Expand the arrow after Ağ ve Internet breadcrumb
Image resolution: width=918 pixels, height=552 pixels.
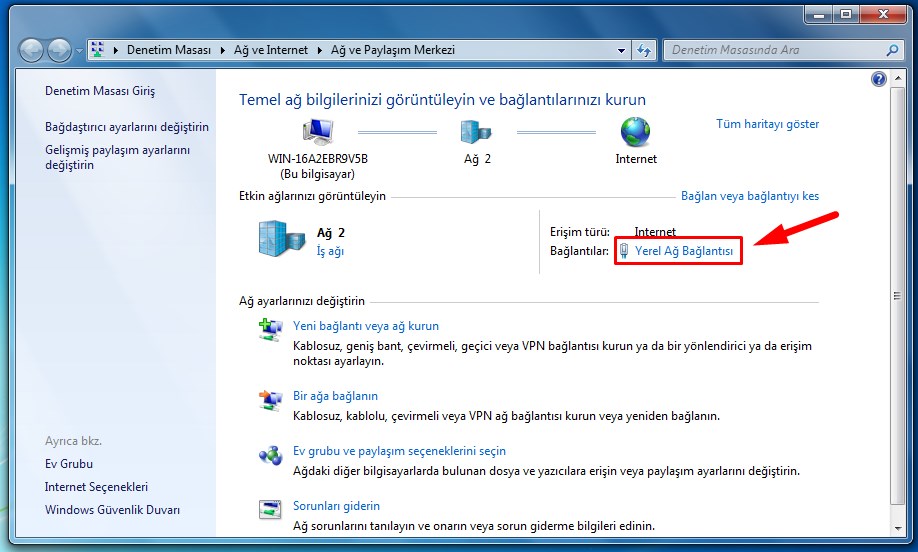319,50
